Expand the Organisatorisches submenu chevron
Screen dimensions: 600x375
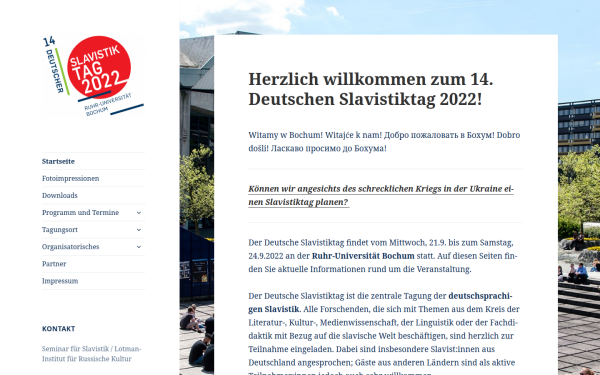139,247
